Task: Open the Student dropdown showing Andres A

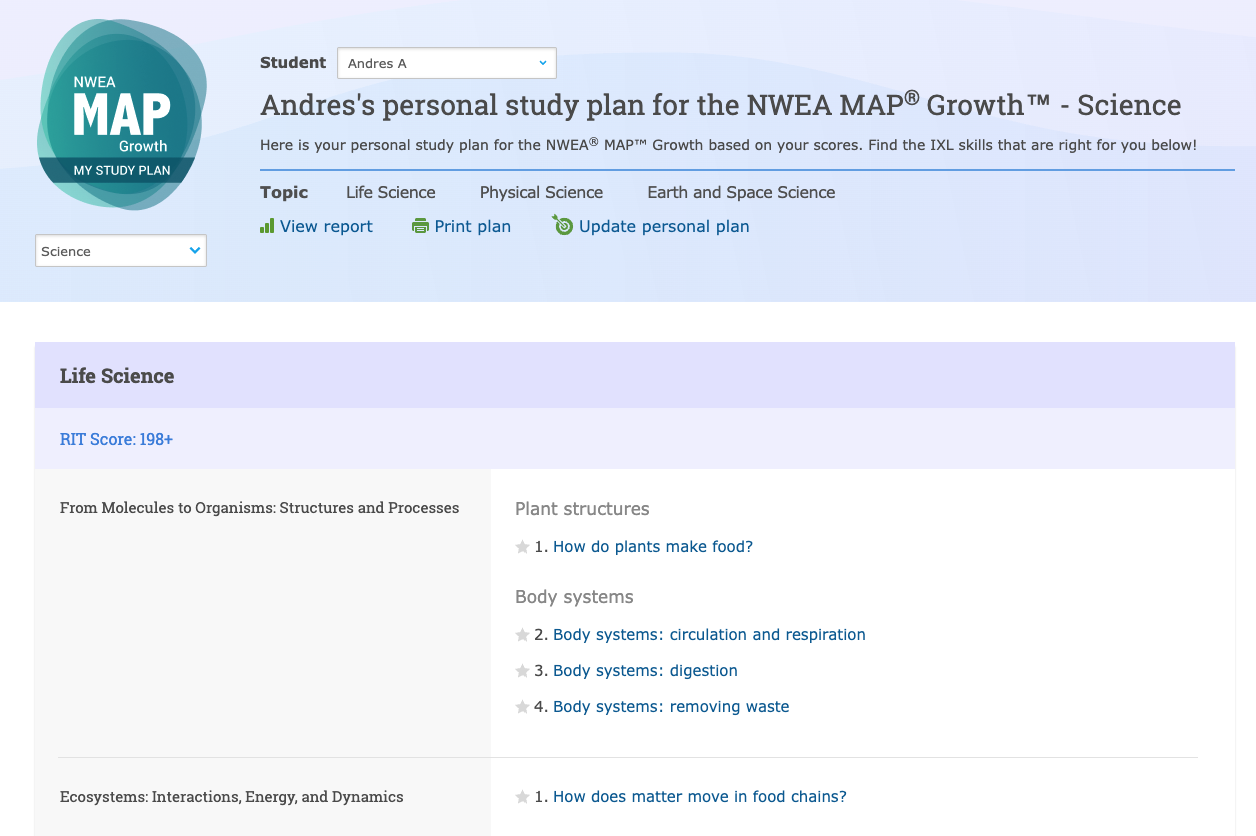Action: click(x=447, y=63)
